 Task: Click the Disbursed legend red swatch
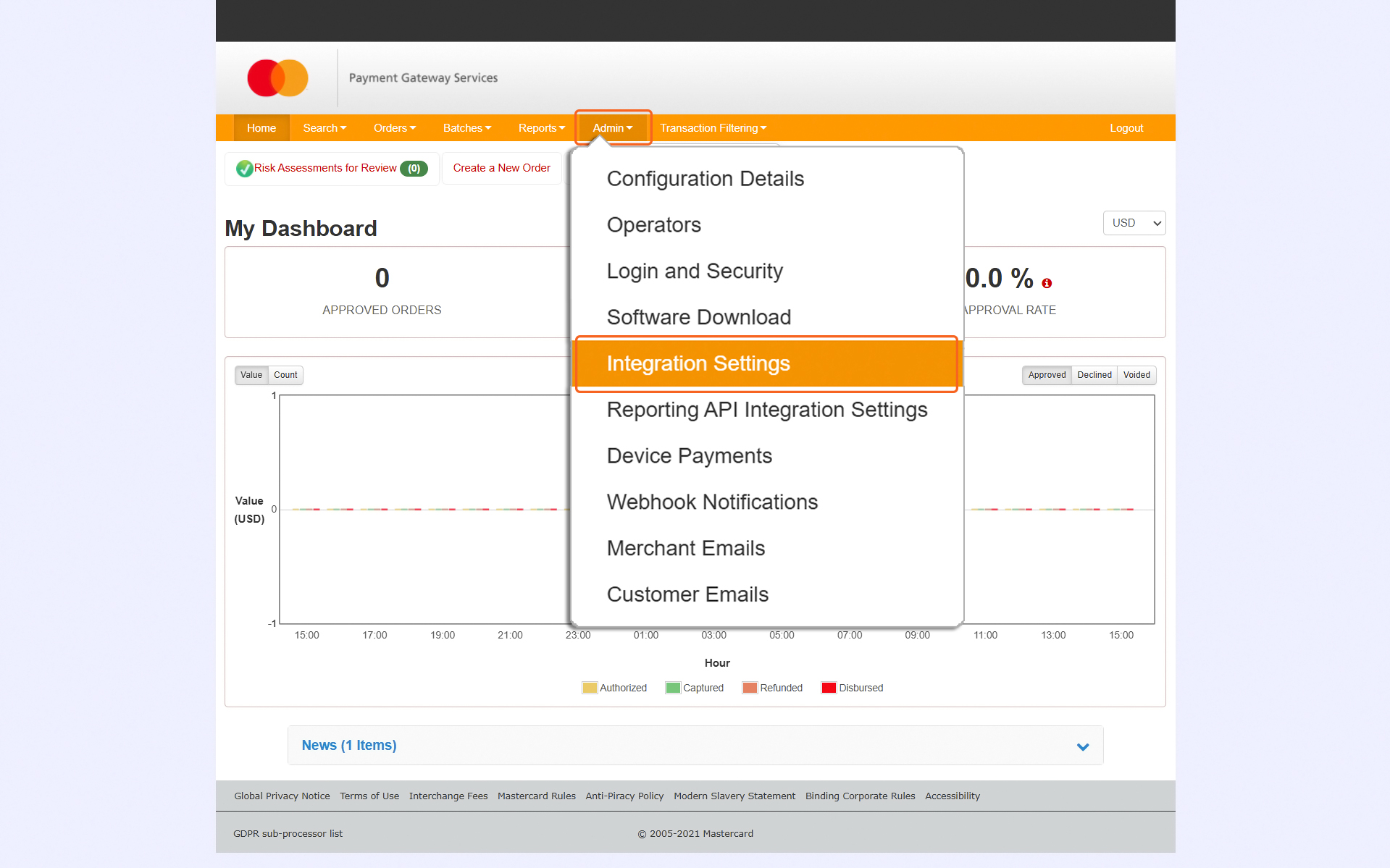pyautogui.click(x=829, y=688)
